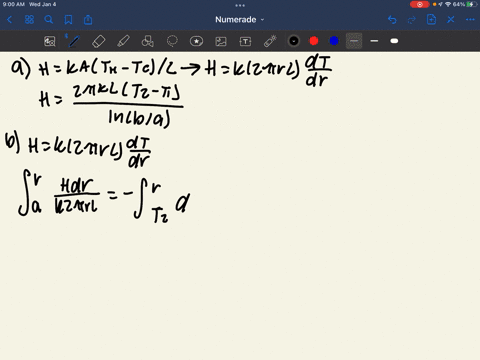This screenshot has height=360, width=480.
Task: Select the Eraser tool
Action: coord(99,41)
